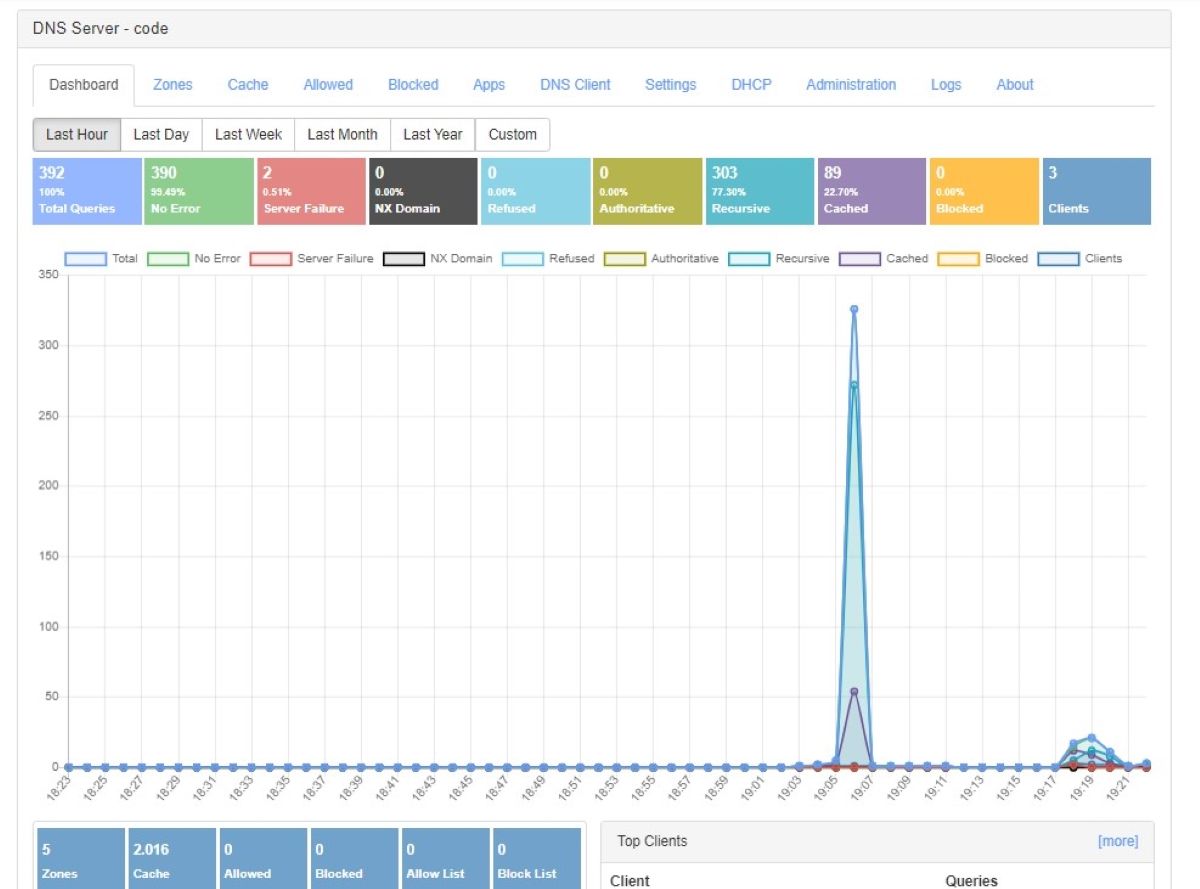The width and height of the screenshot is (1200, 889).
Task: Switch to the Cache tab
Action: [247, 85]
